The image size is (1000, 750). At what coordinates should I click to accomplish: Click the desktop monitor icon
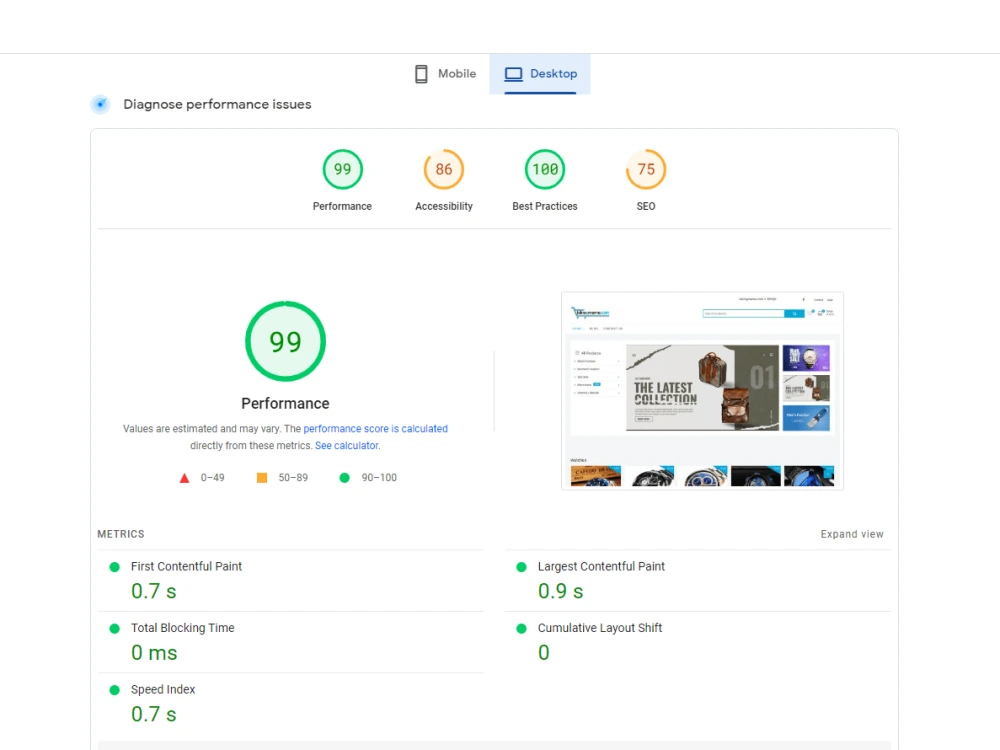[513, 74]
